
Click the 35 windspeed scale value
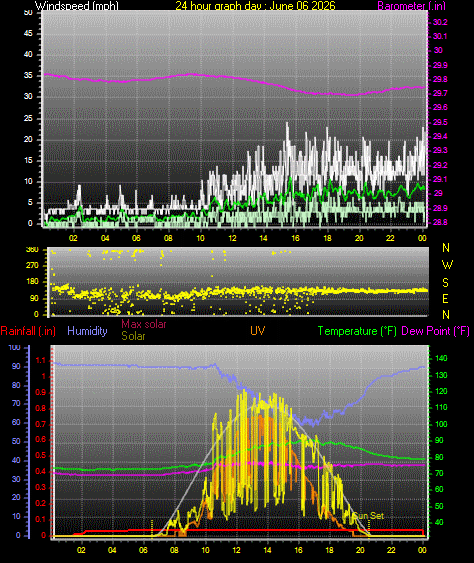pyautogui.click(x=28, y=76)
